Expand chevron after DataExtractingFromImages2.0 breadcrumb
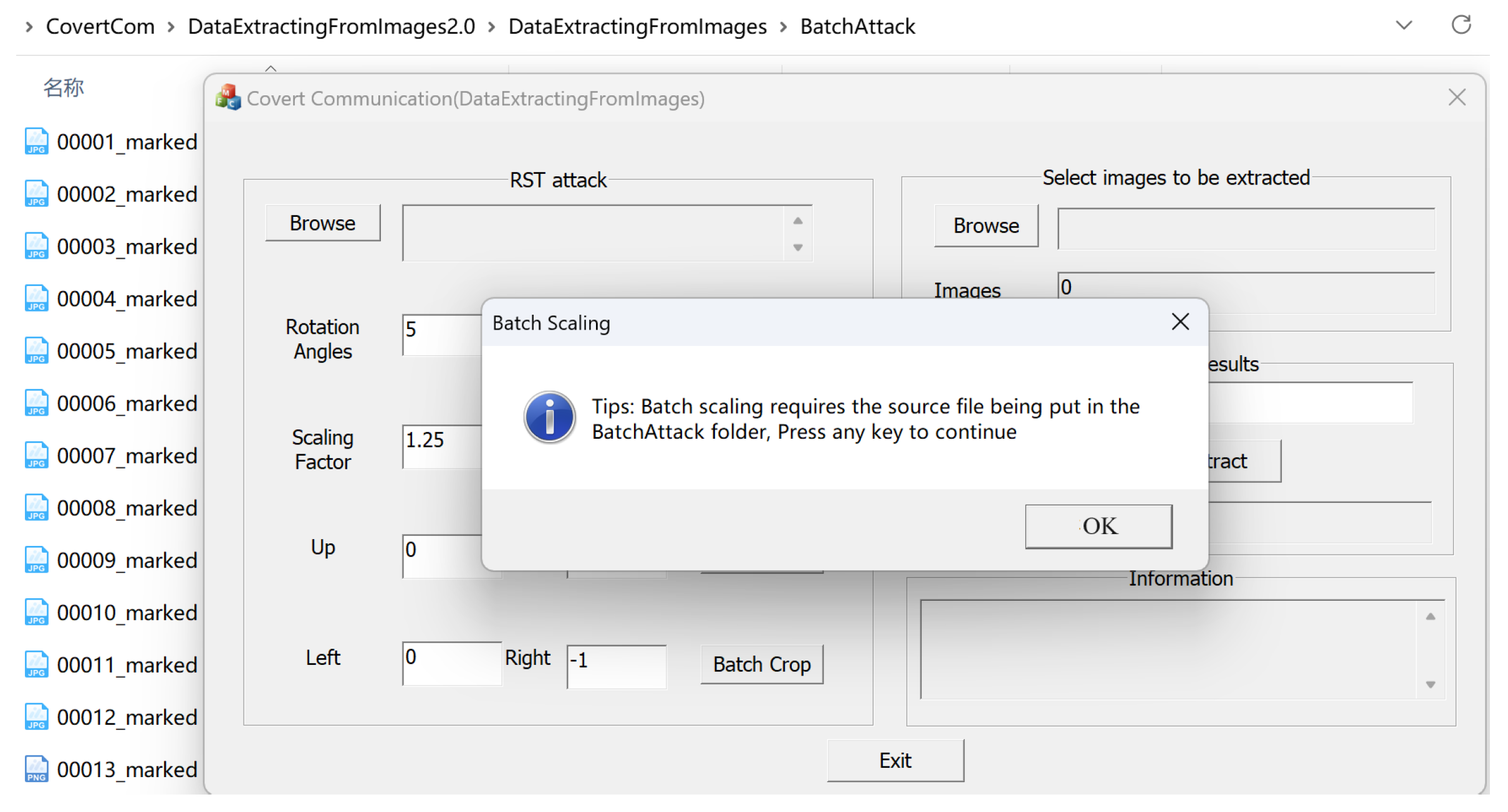Screen dimensions: 1508x812 tap(492, 27)
